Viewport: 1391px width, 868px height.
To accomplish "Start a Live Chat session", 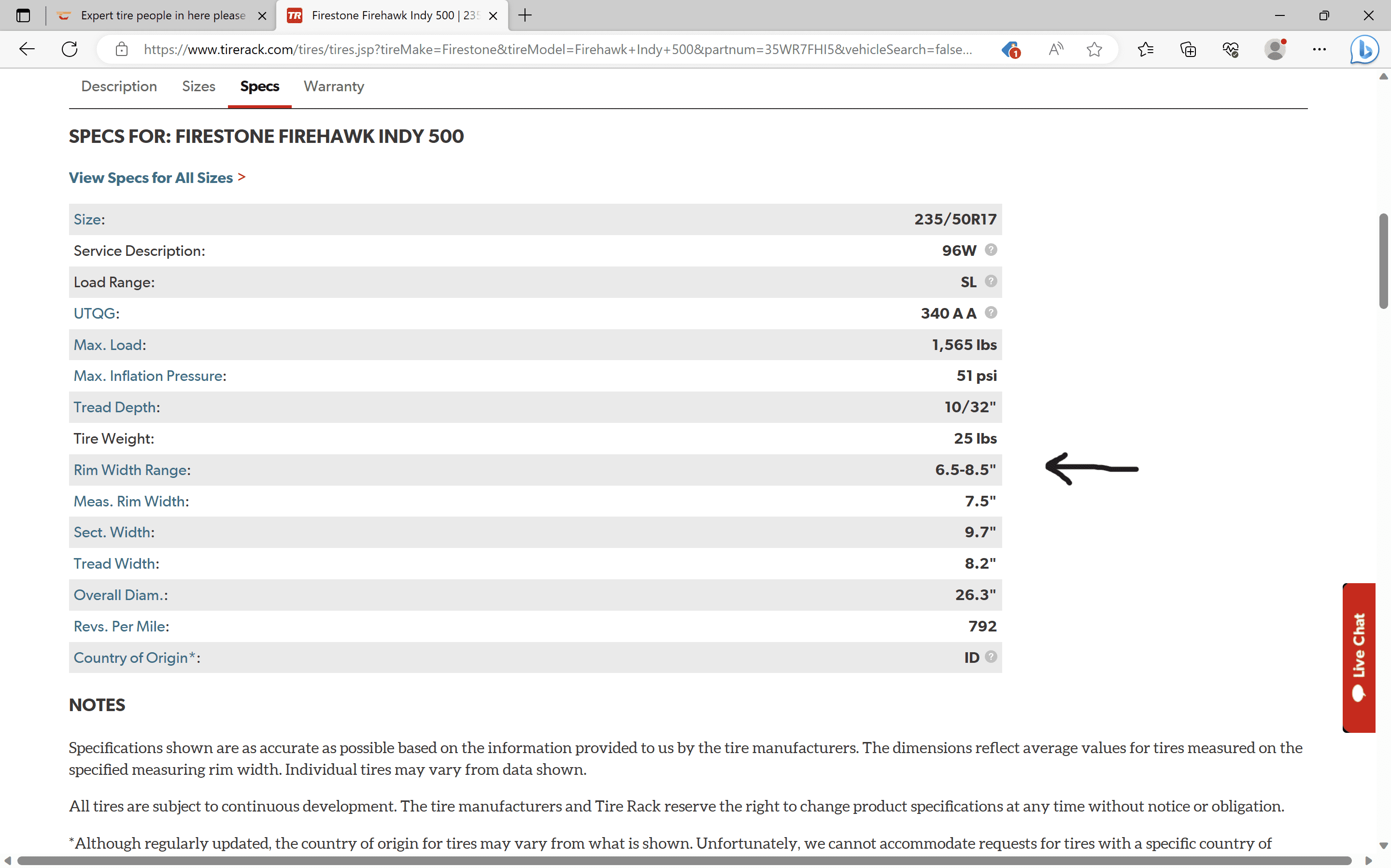I will click(1359, 658).
